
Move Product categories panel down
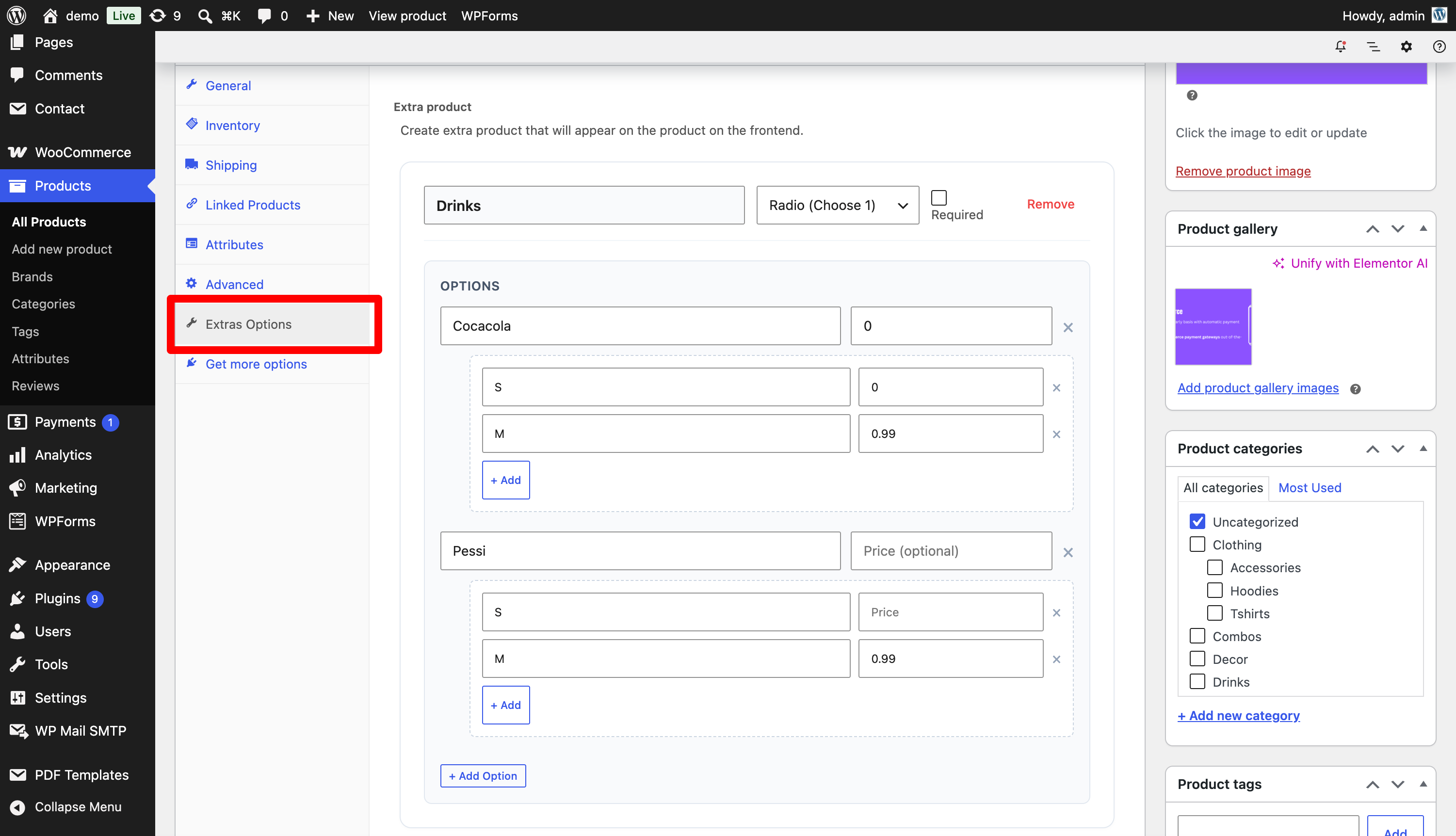pos(1397,449)
